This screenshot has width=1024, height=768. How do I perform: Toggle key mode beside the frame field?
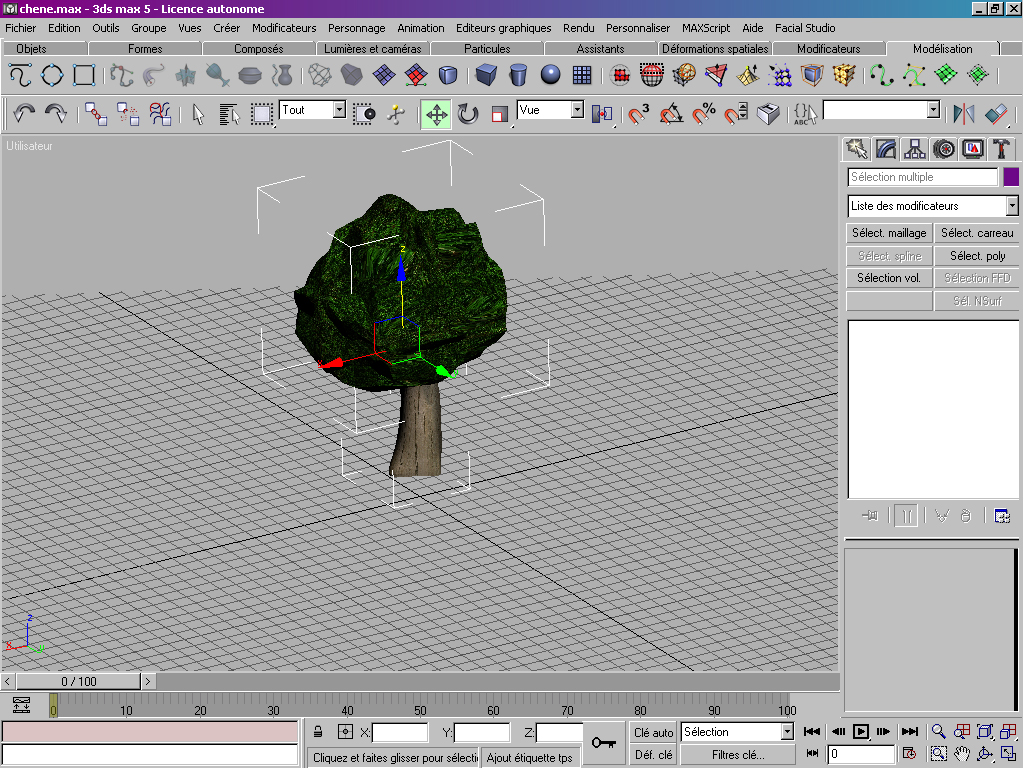812,754
